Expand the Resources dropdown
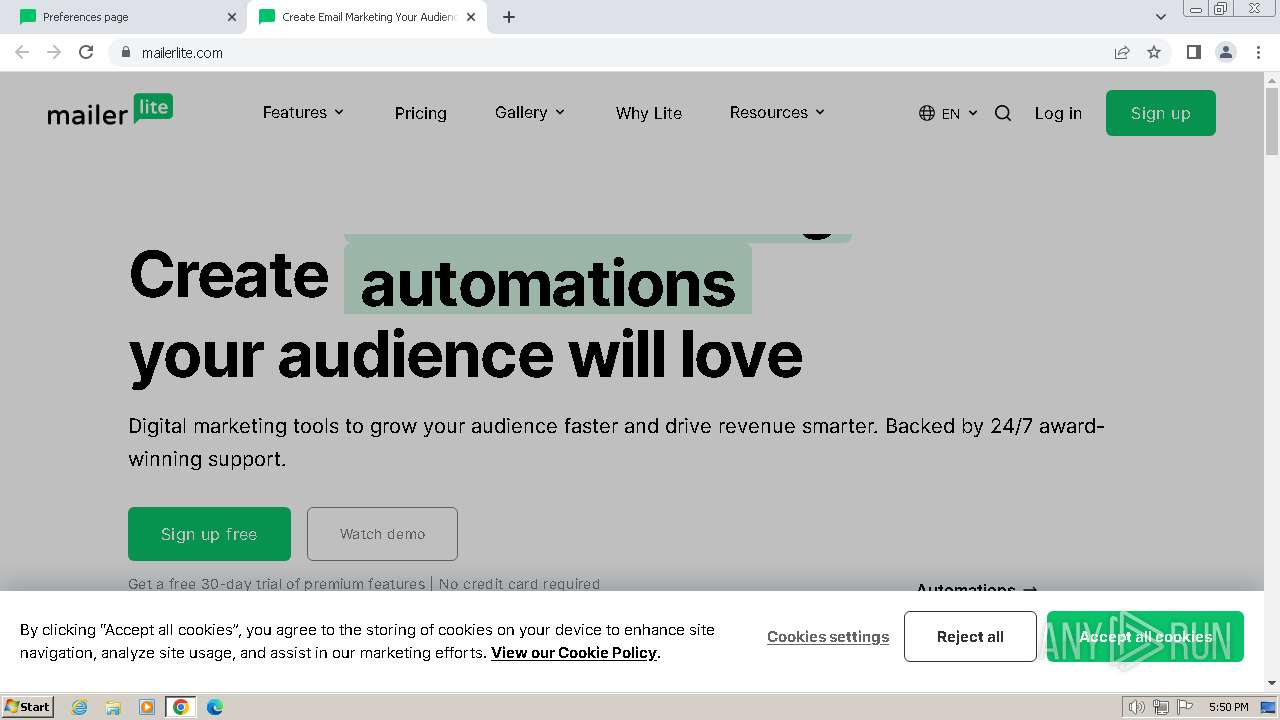 pos(777,112)
